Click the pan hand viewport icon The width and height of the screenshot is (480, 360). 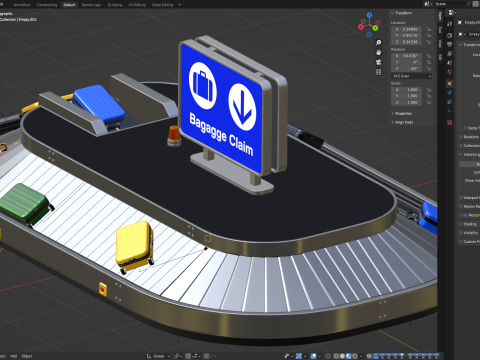(x=379, y=52)
